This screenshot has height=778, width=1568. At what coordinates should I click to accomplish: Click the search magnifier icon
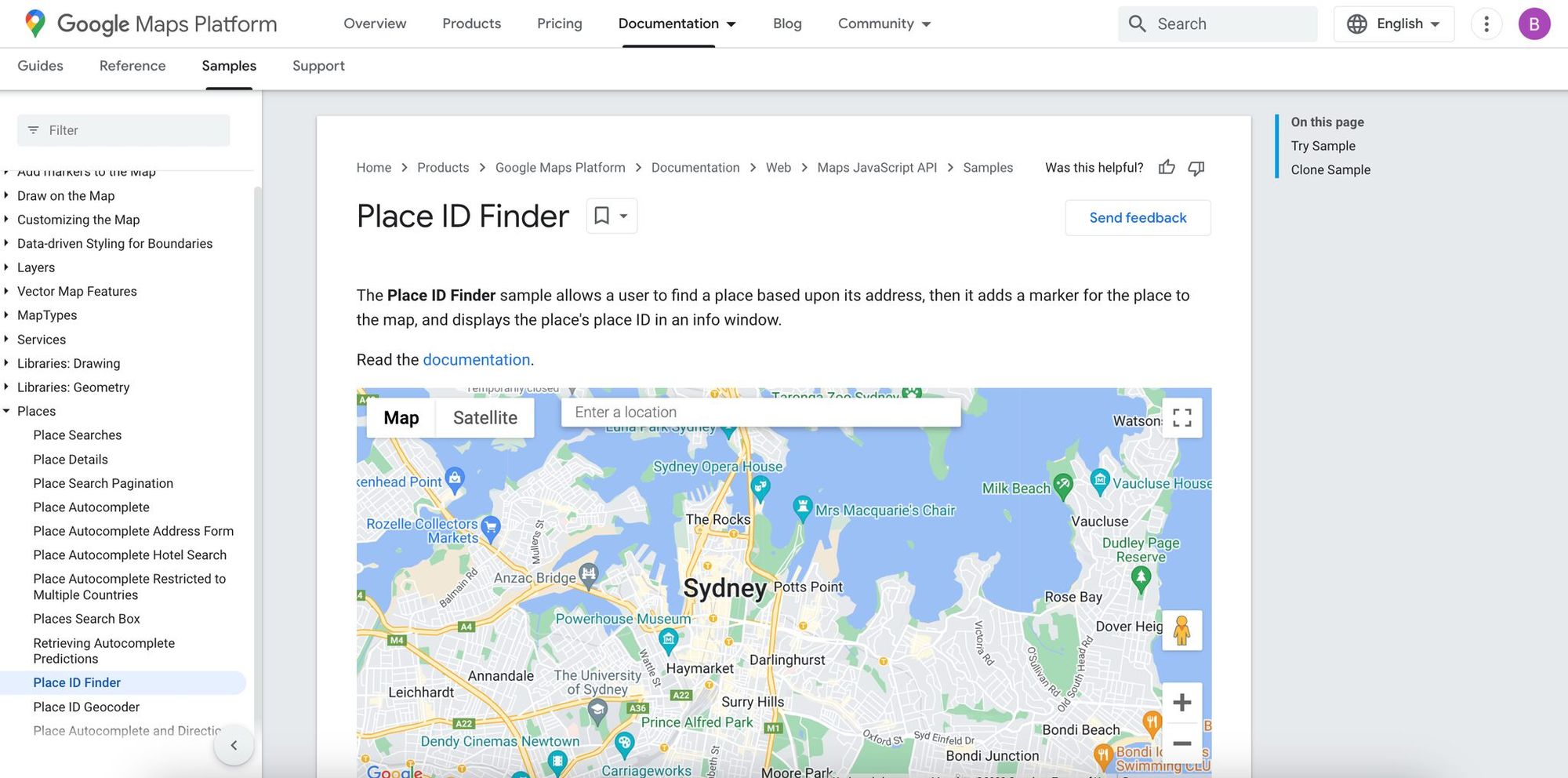pos(1137,24)
